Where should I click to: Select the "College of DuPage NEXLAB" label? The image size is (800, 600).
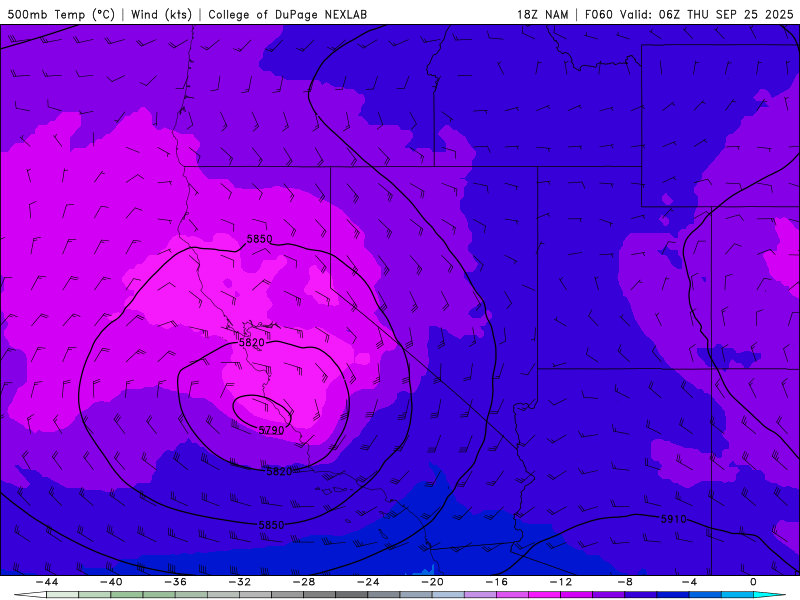pyautogui.click(x=287, y=15)
